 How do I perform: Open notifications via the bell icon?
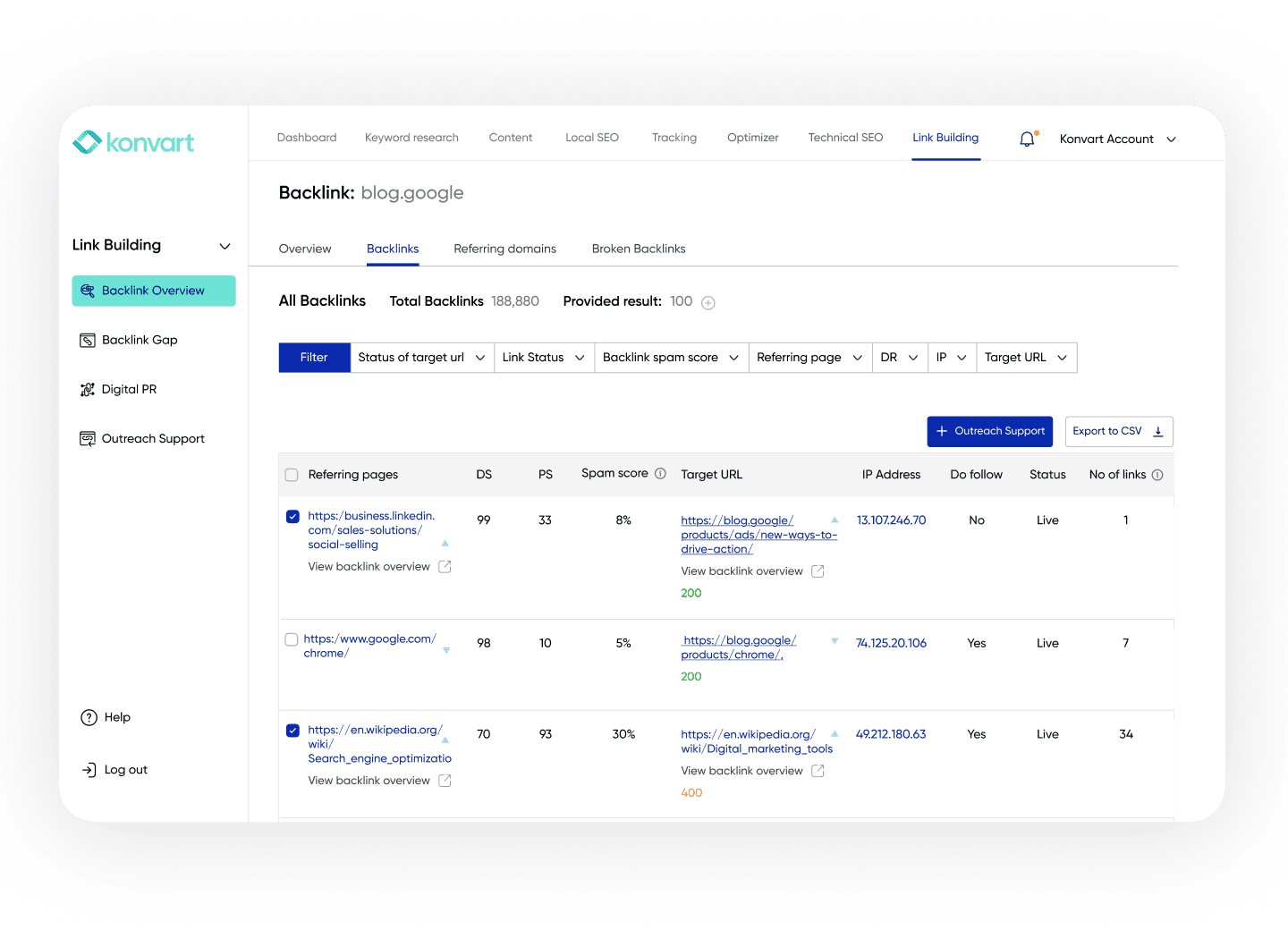(1026, 139)
